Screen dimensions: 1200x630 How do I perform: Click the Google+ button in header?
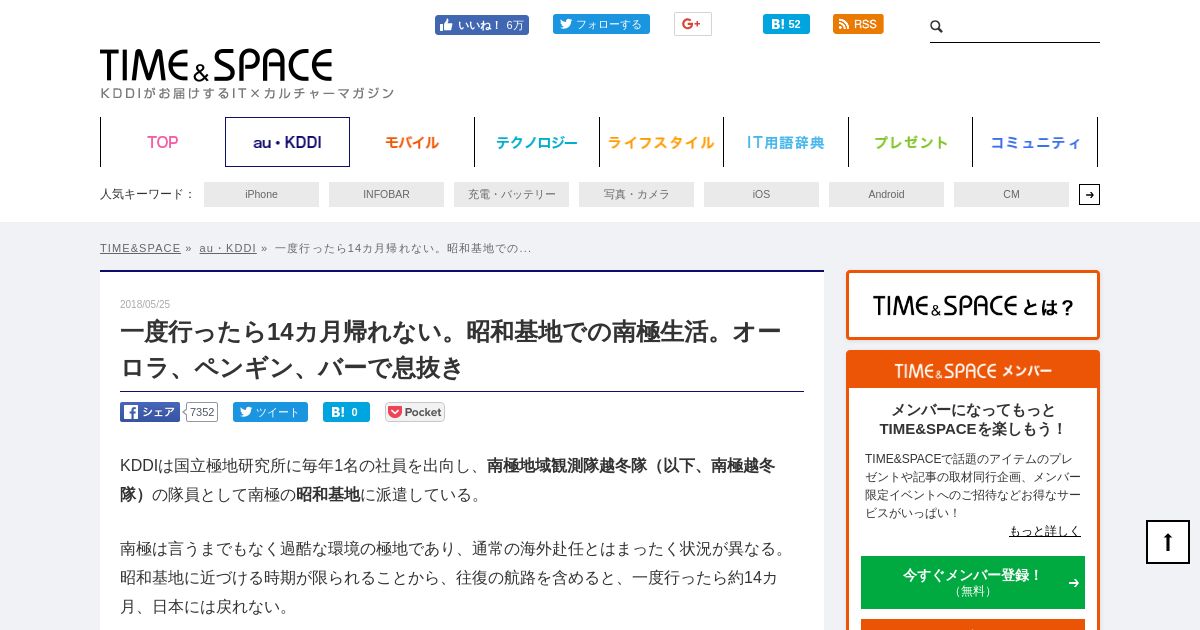pyautogui.click(x=692, y=24)
